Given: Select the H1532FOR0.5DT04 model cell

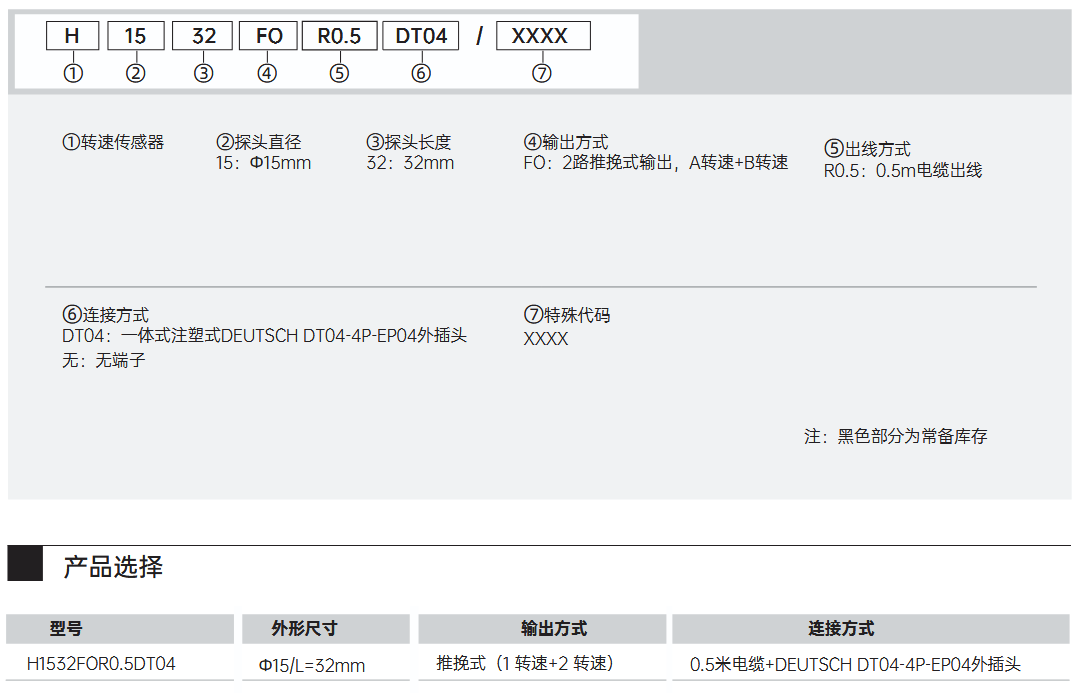Looking at the screenshot, I should pyautogui.click(x=101, y=664).
